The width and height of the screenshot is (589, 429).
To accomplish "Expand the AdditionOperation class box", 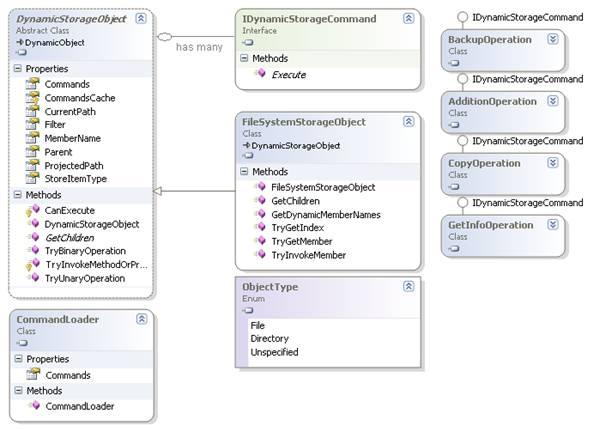I will 553,101.
